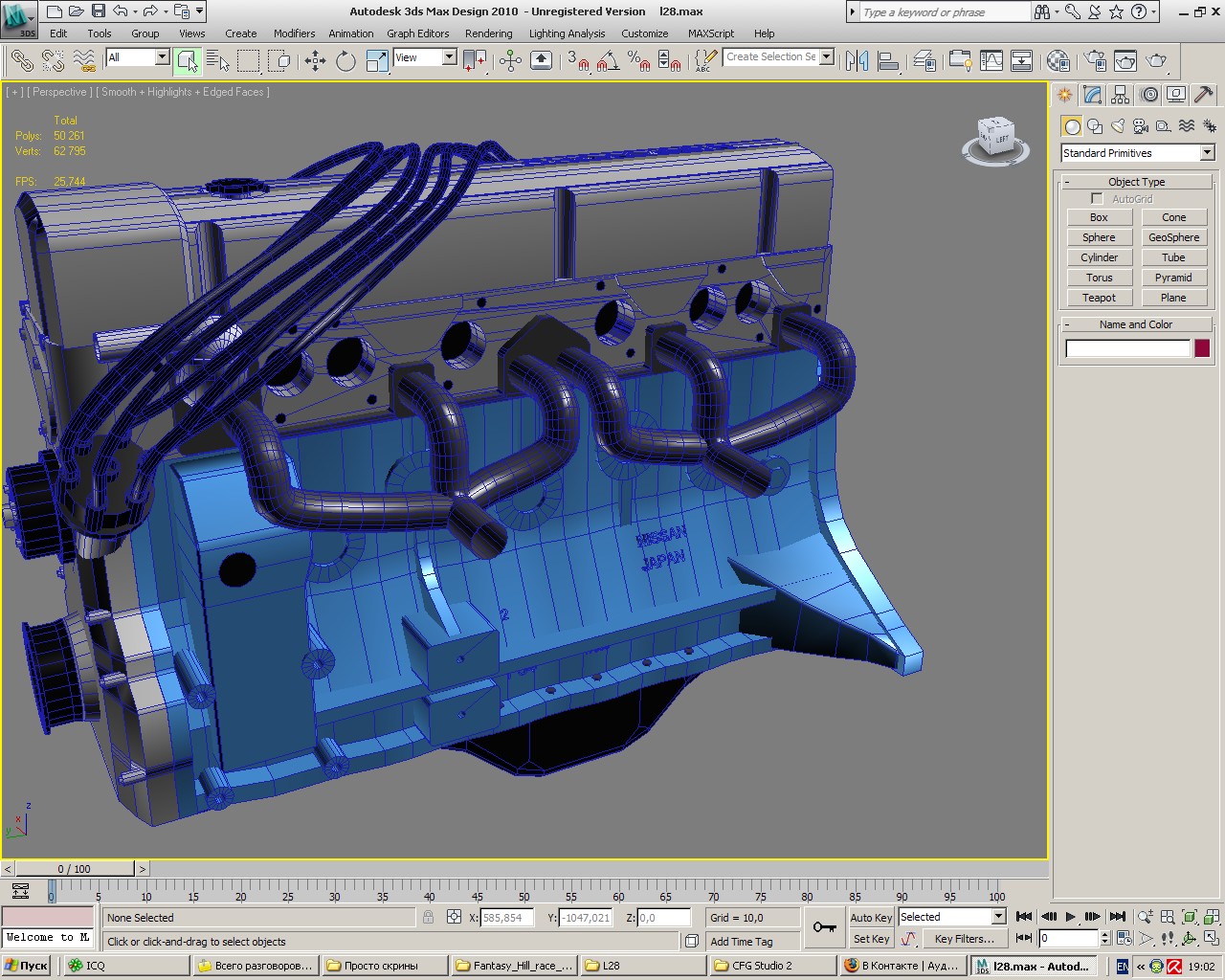Screen dimensions: 1225x980
Task: Open Rendered Frame Window
Action: tap(1125, 60)
